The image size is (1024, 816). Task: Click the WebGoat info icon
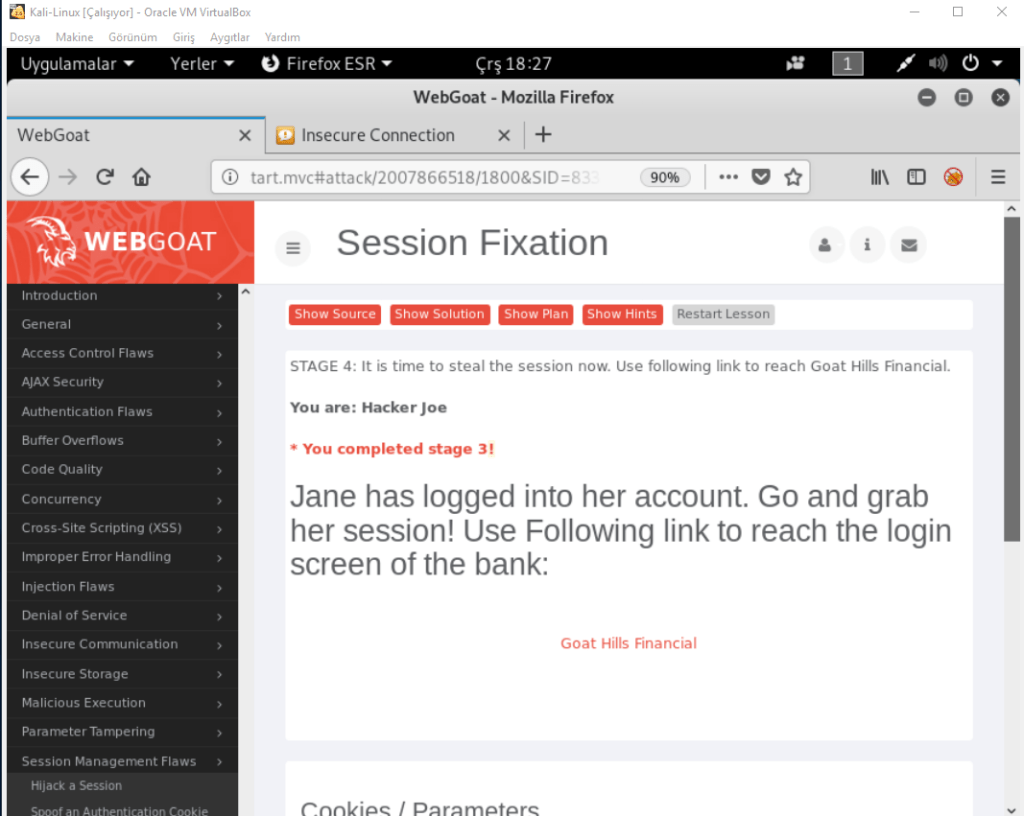tap(867, 245)
